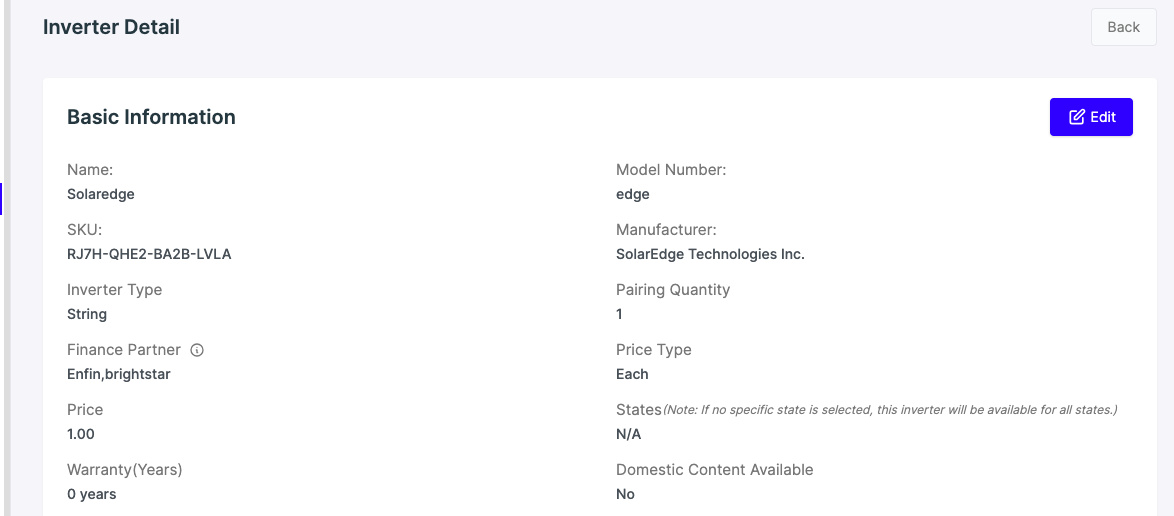Click the Price Type value Each
This screenshot has width=1174, height=516.
pyautogui.click(x=632, y=374)
